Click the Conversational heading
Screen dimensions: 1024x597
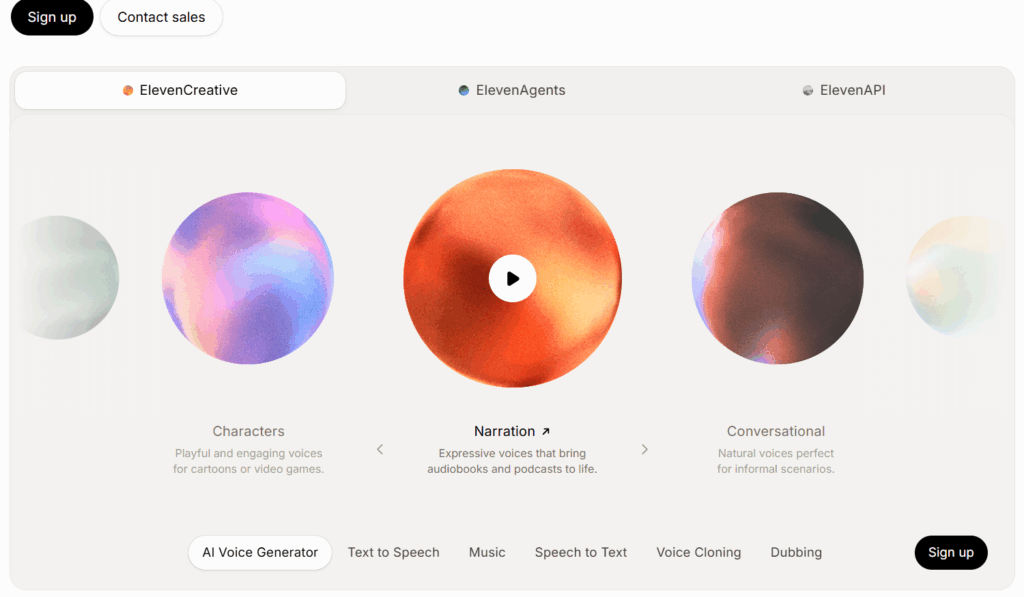pos(776,431)
